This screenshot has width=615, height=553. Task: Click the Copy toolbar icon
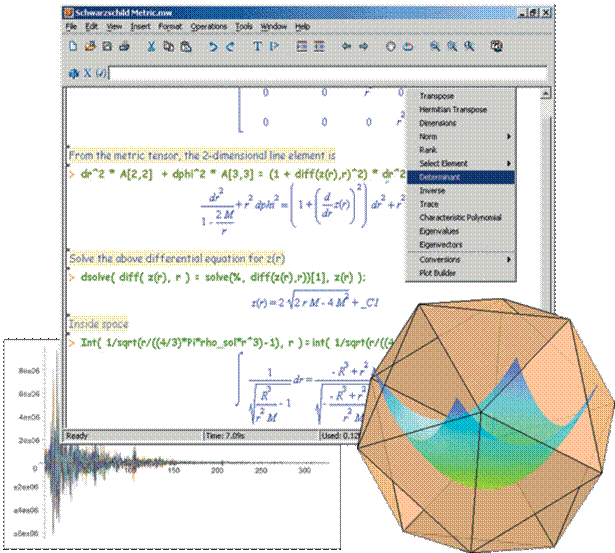[x=169, y=46]
